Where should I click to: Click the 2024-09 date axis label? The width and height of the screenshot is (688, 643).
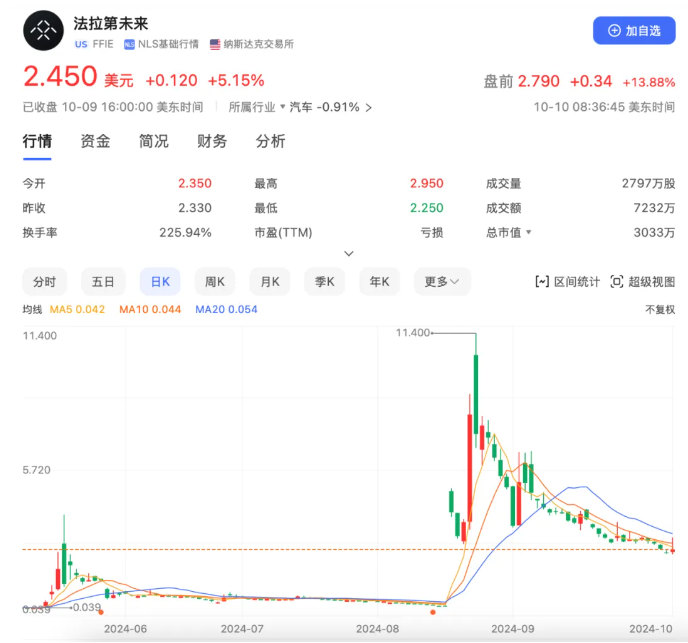click(512, 629)
